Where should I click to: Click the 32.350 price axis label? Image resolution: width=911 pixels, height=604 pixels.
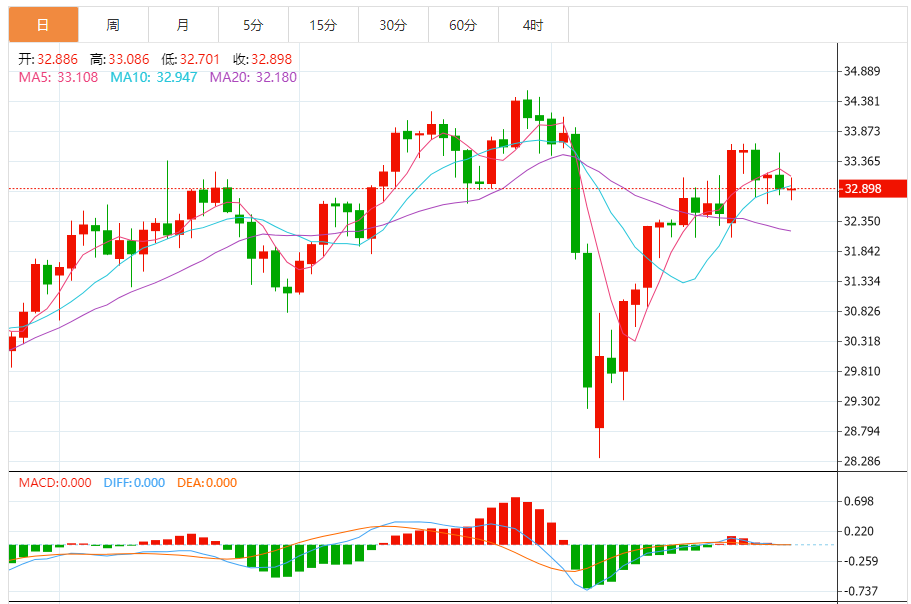(x=862, y=221)
